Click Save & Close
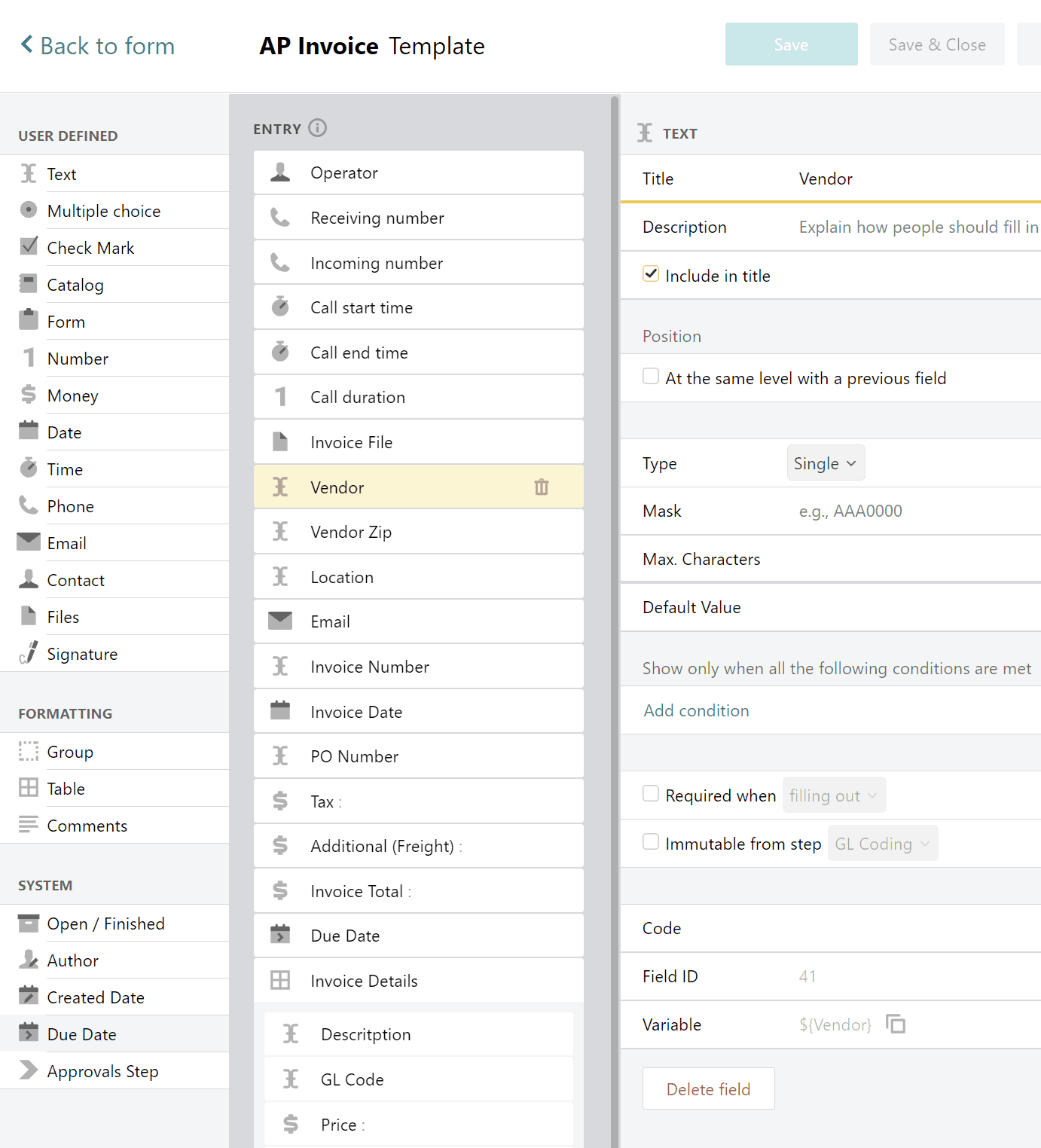This screenshot has width=1041, height=1148. coord(937,44)
